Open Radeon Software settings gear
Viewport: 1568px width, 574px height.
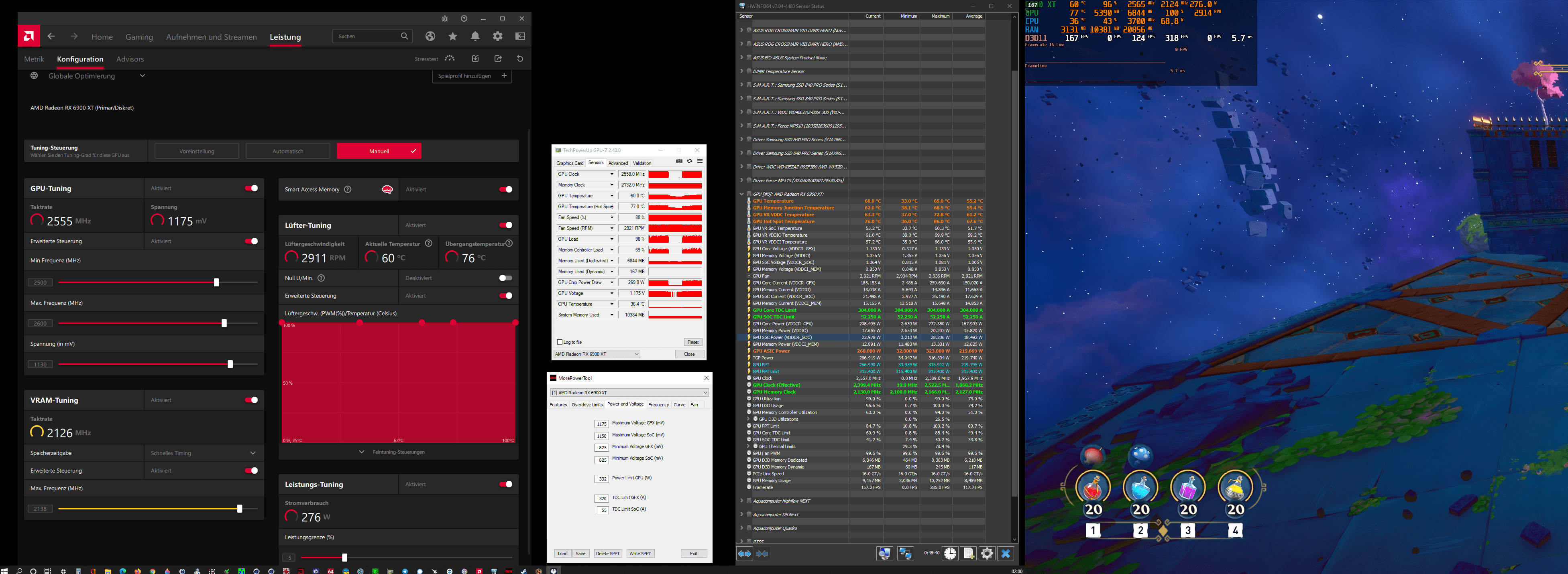click(x=498, y=37)
